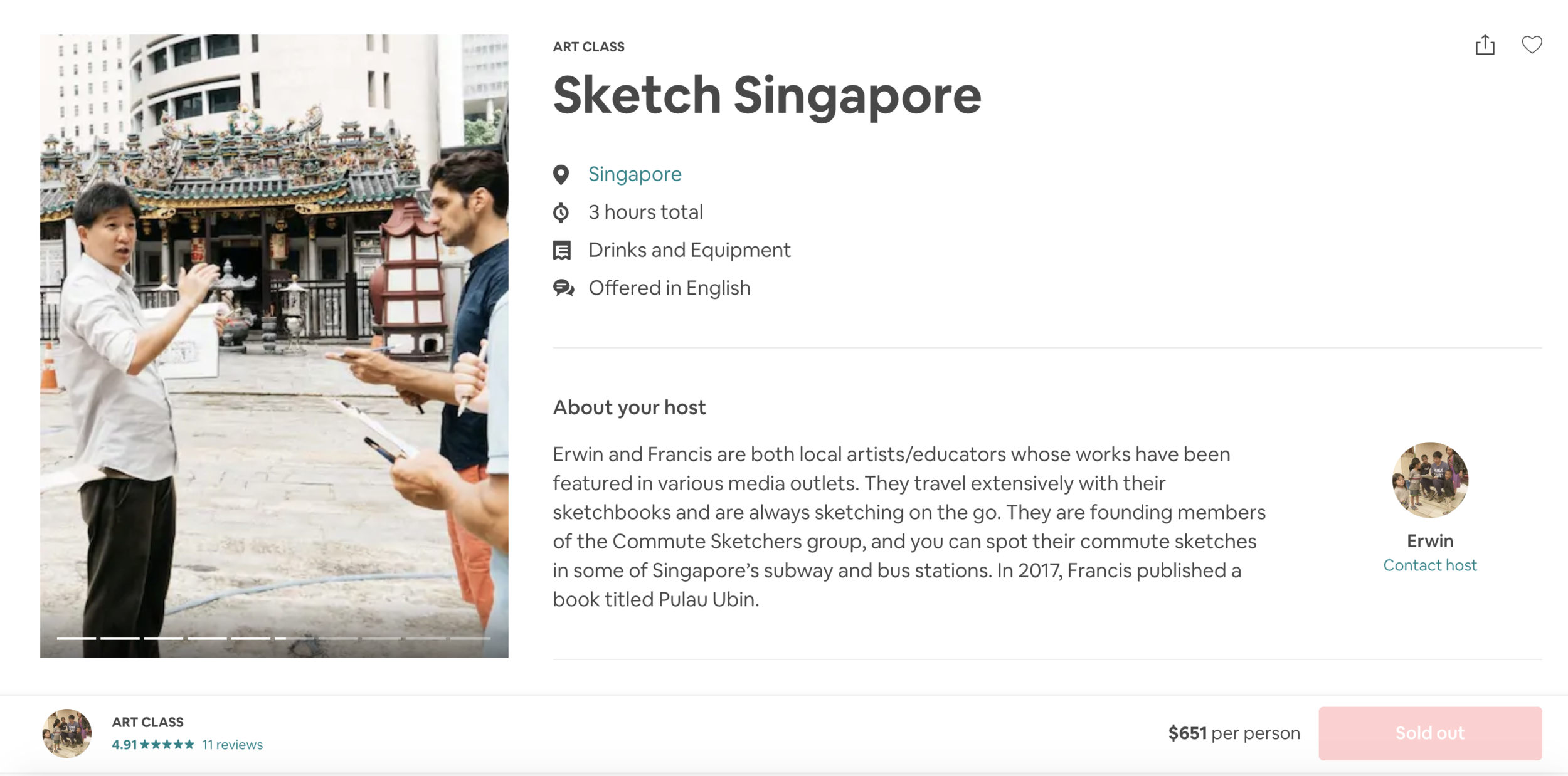Viewport: 1568px width, 776px height.
Task: Click the clock duration icon
Action: coord(561,212)
